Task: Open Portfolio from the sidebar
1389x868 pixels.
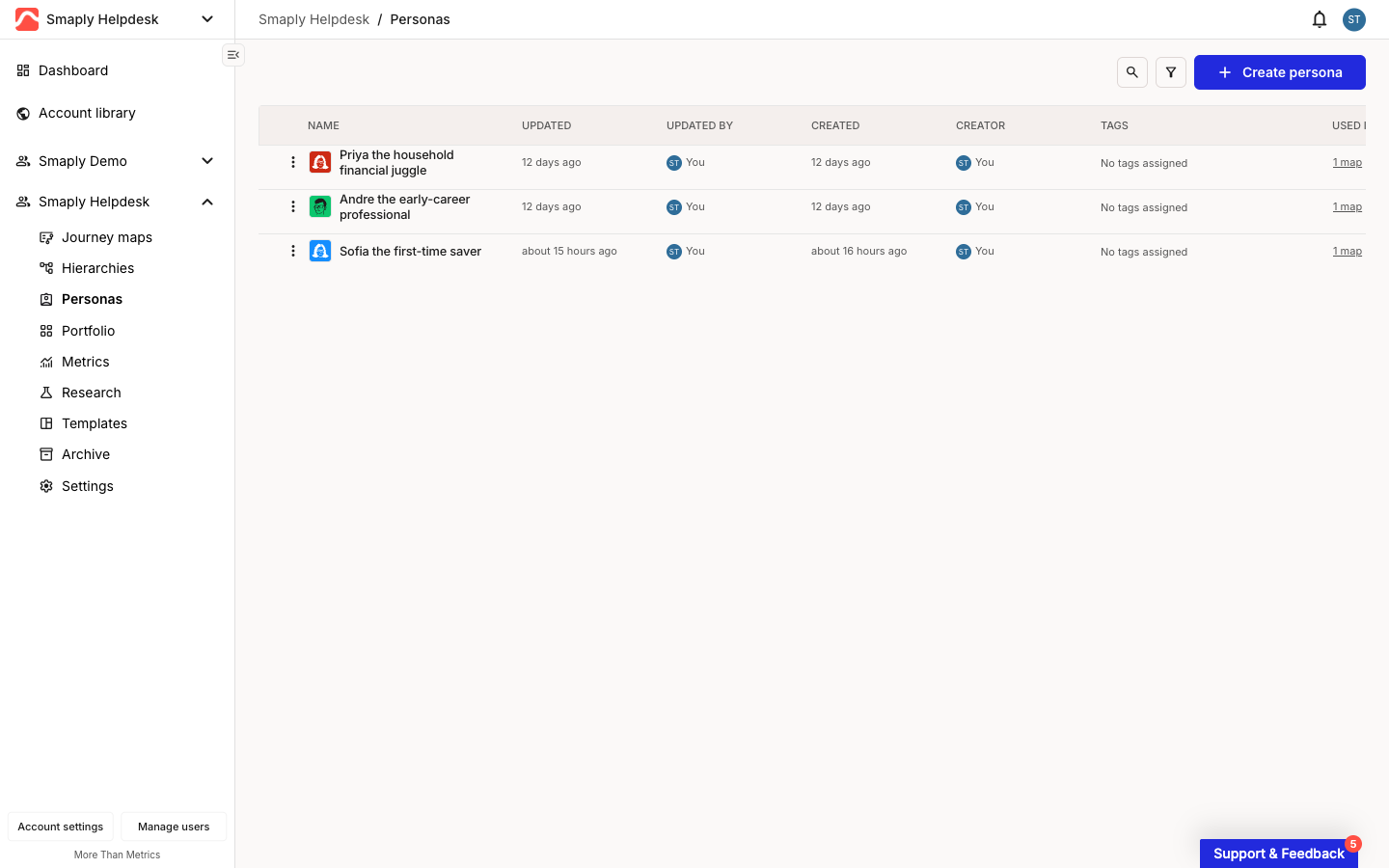Action: pos(88,331)
